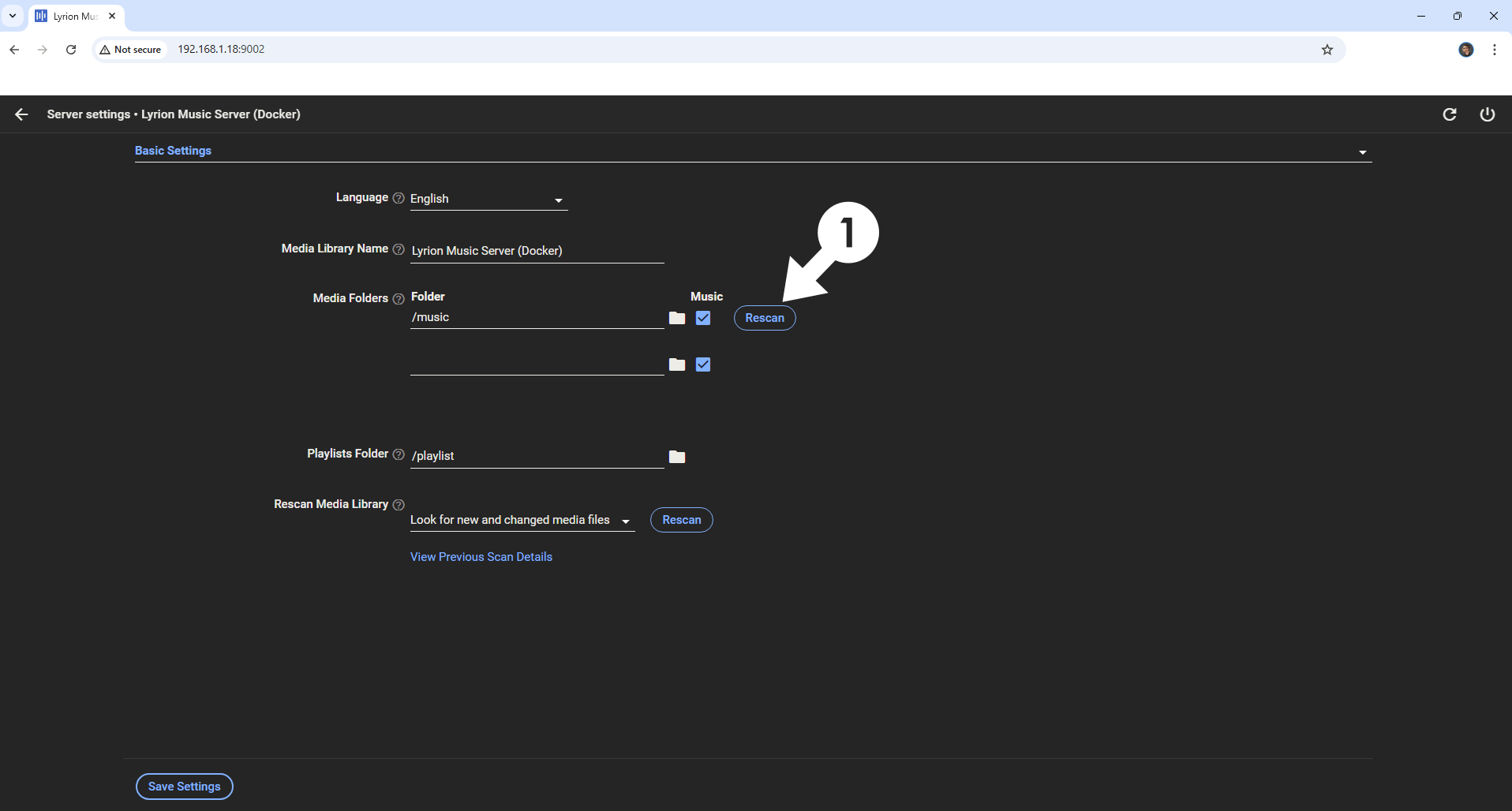The height and width of the screenshot is (811, 1512).
Task: Toggle Music checkbox for the empty folder row
Action: coord(703,364)
